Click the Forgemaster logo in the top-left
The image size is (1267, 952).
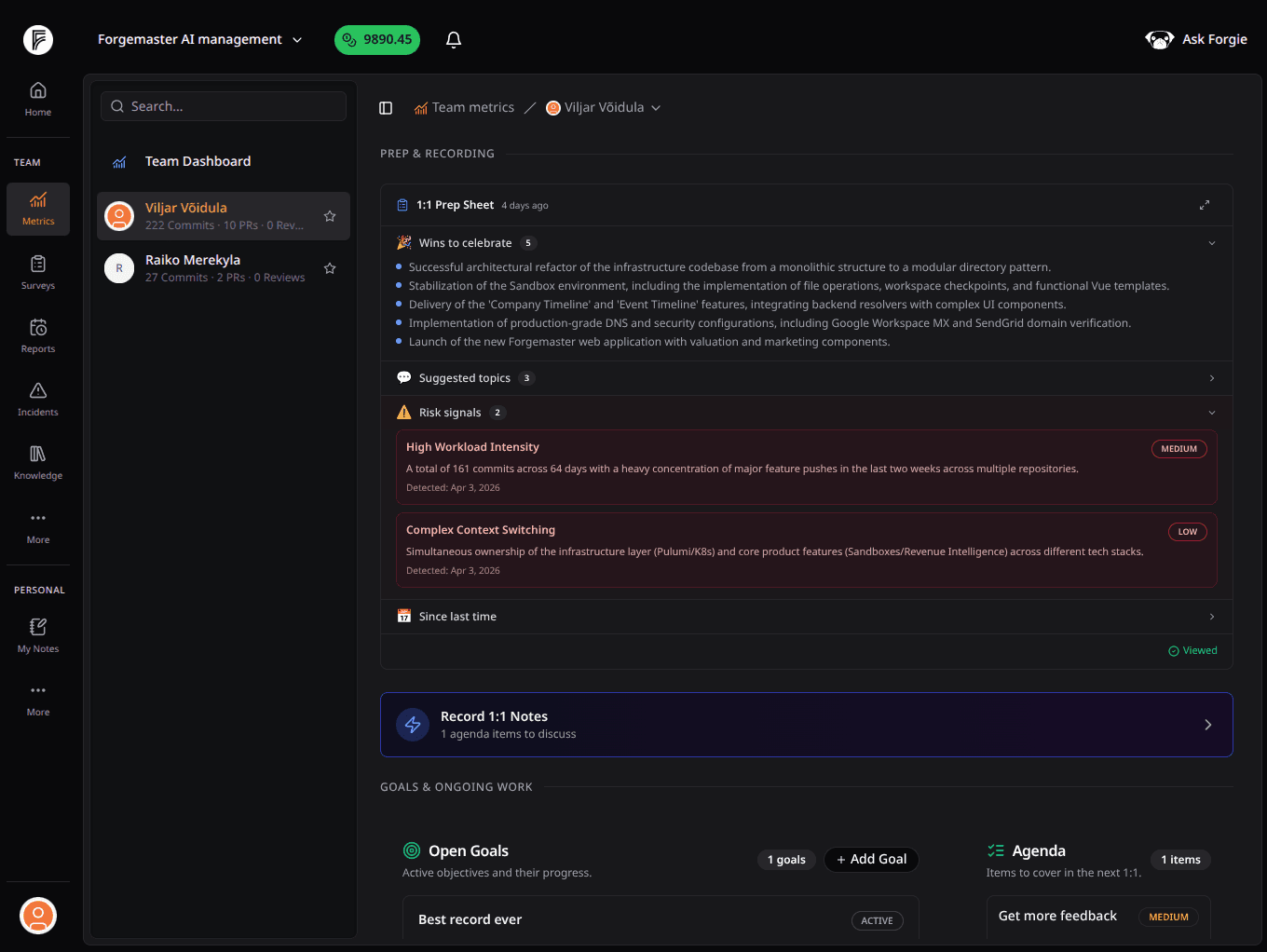coord(37,39)
